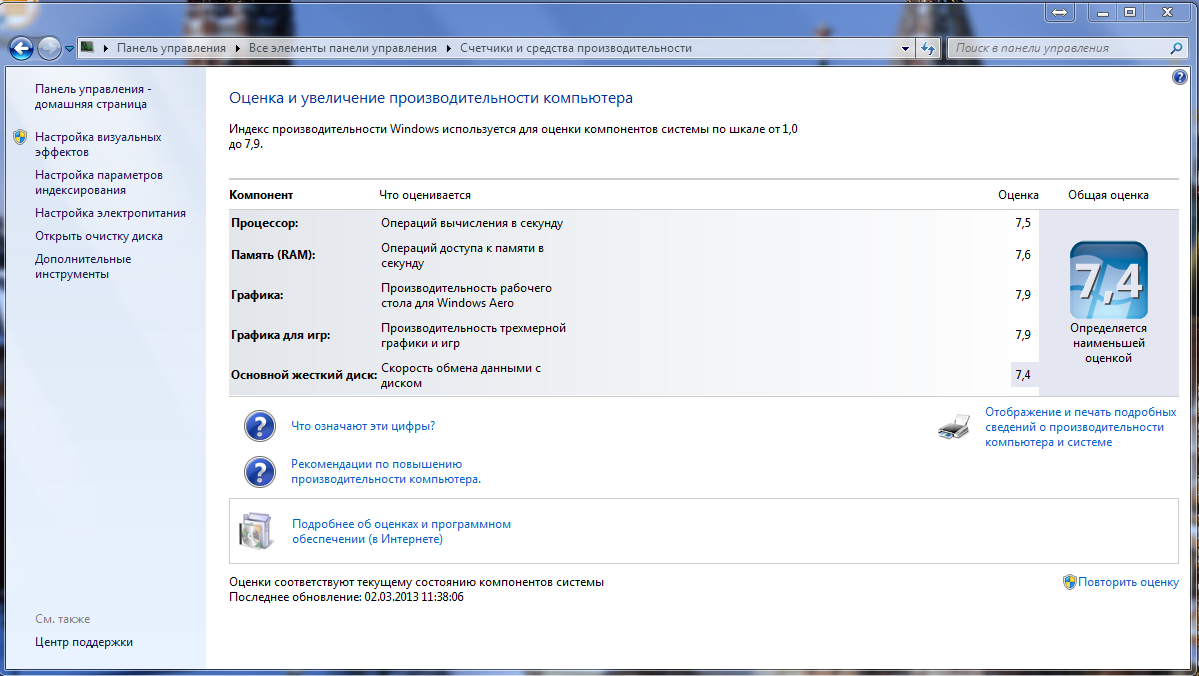Open the address bar history dropdown
Screen dimensions: 1199x676
click(x=905, y=48)
